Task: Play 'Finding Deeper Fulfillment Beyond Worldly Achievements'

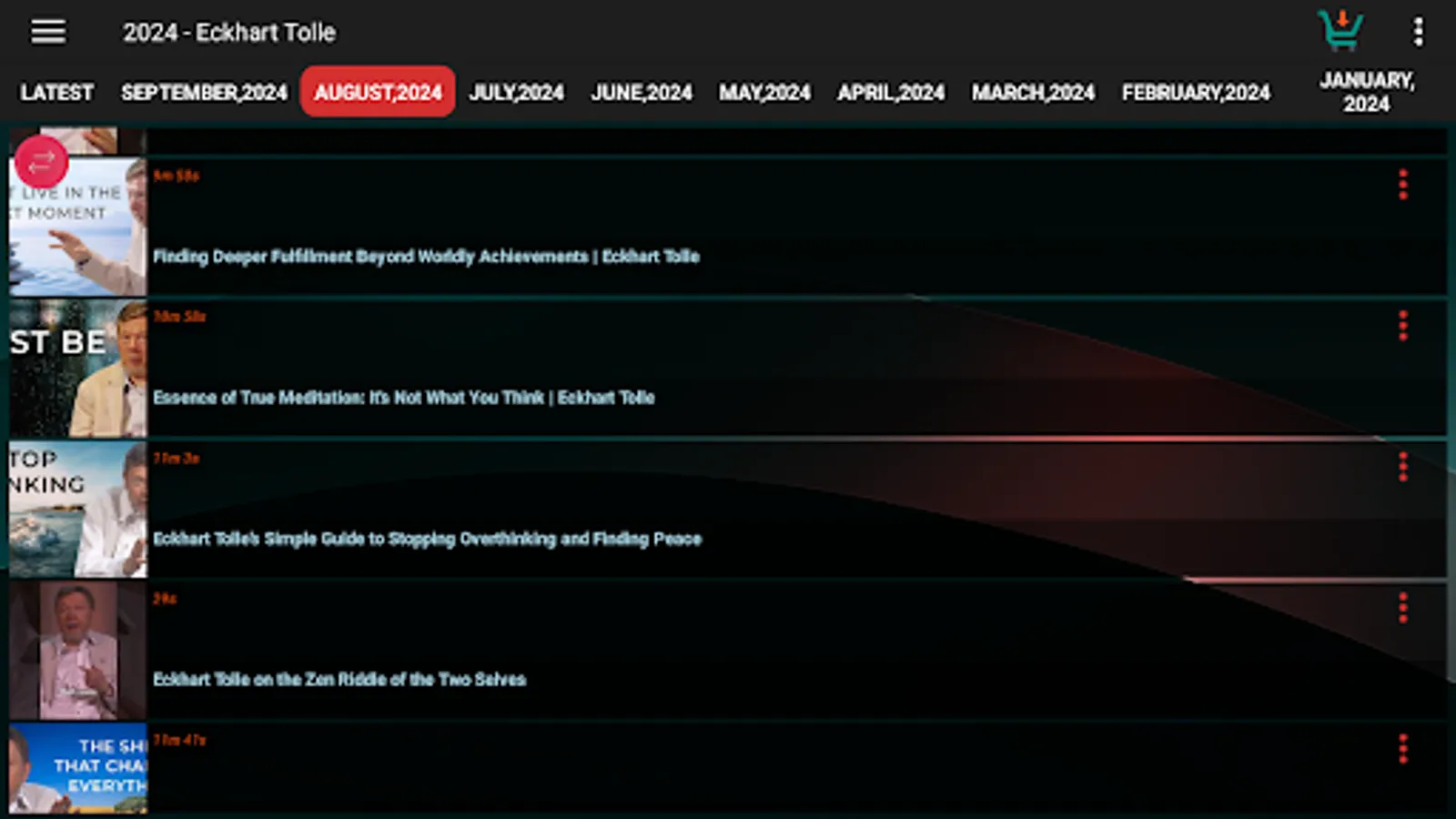Action: [426, 257]
